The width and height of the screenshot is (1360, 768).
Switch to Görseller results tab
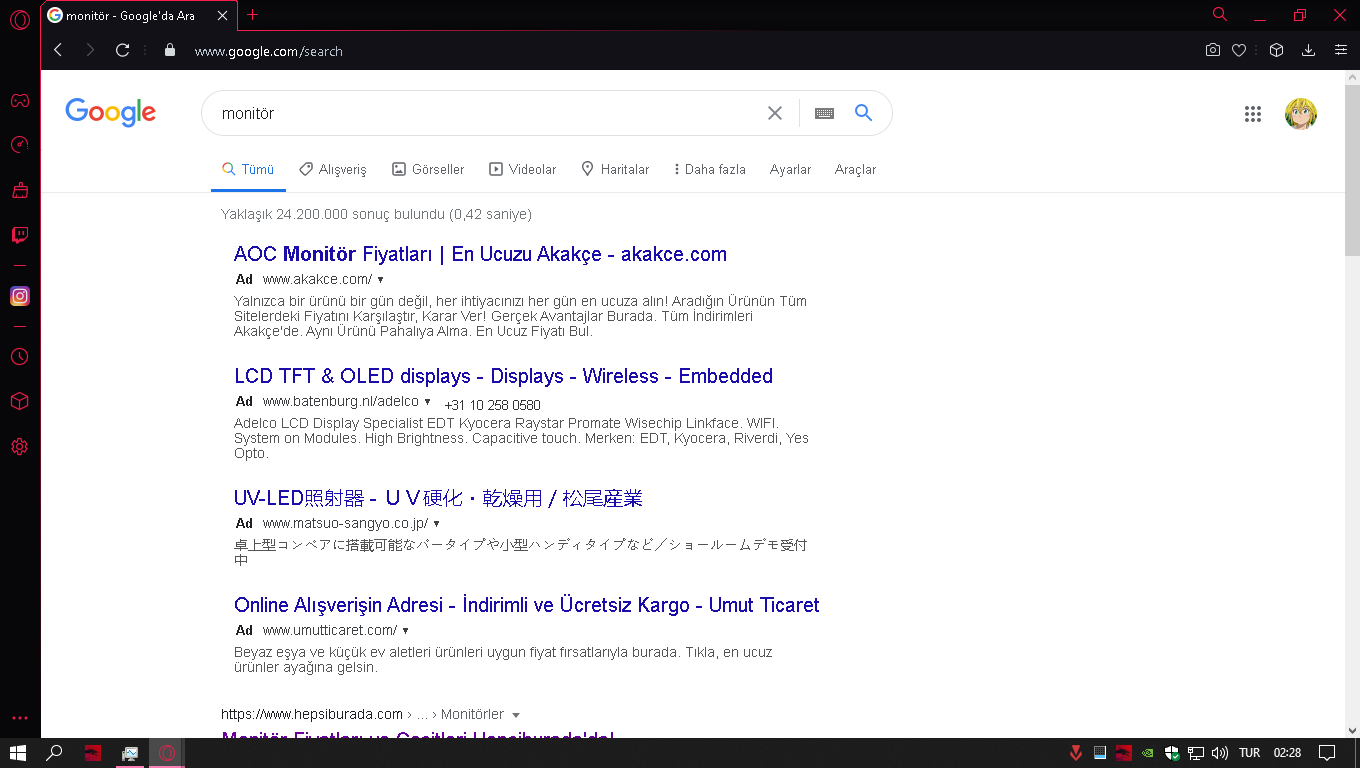[428, 170]
